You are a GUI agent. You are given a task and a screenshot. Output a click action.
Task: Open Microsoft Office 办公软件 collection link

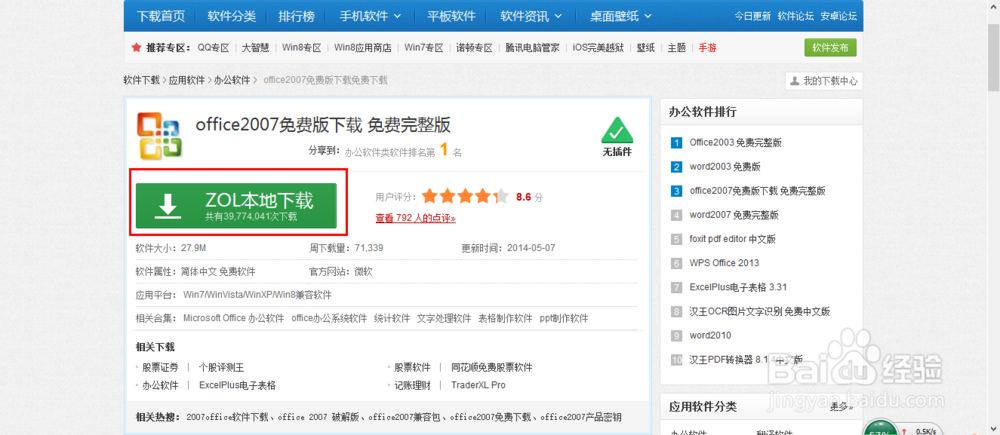point(233,318)
